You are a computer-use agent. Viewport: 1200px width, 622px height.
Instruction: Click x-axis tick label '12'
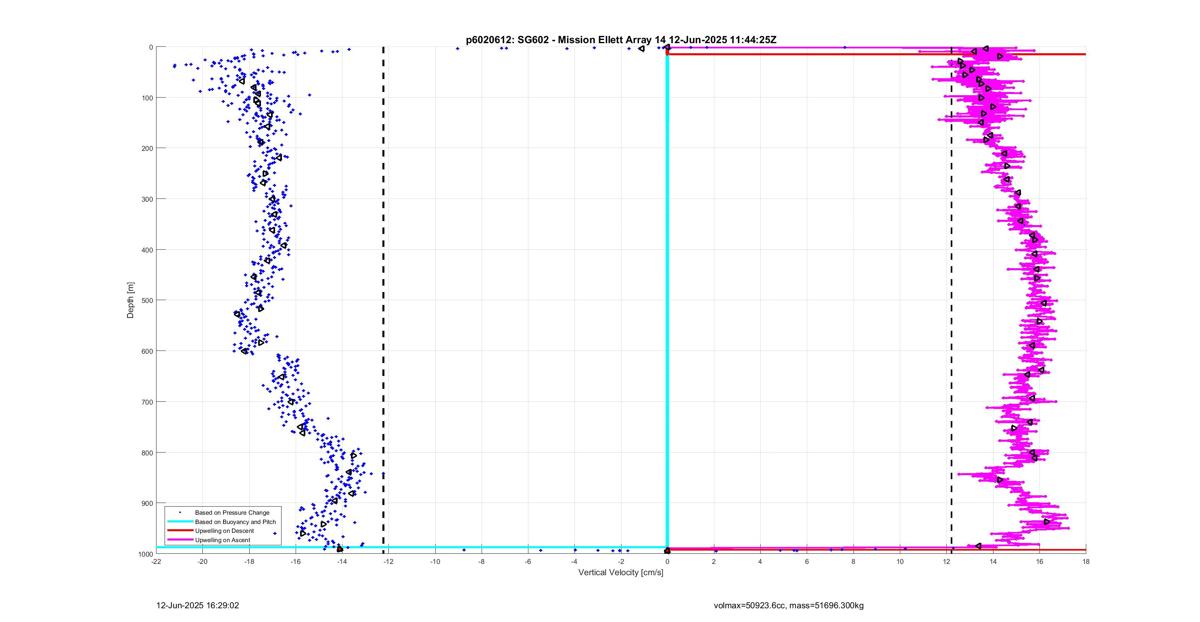tap(946, 562)
